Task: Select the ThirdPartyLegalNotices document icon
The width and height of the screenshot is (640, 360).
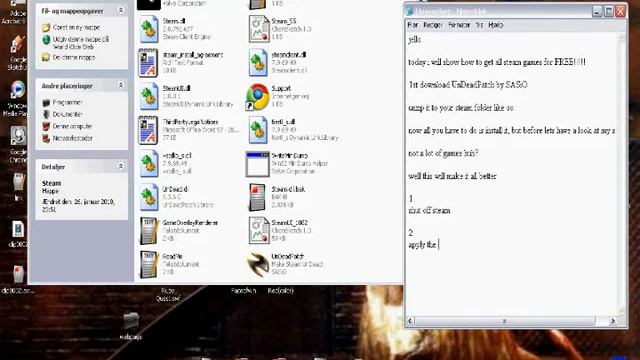Action: click(x=148, y=130)
